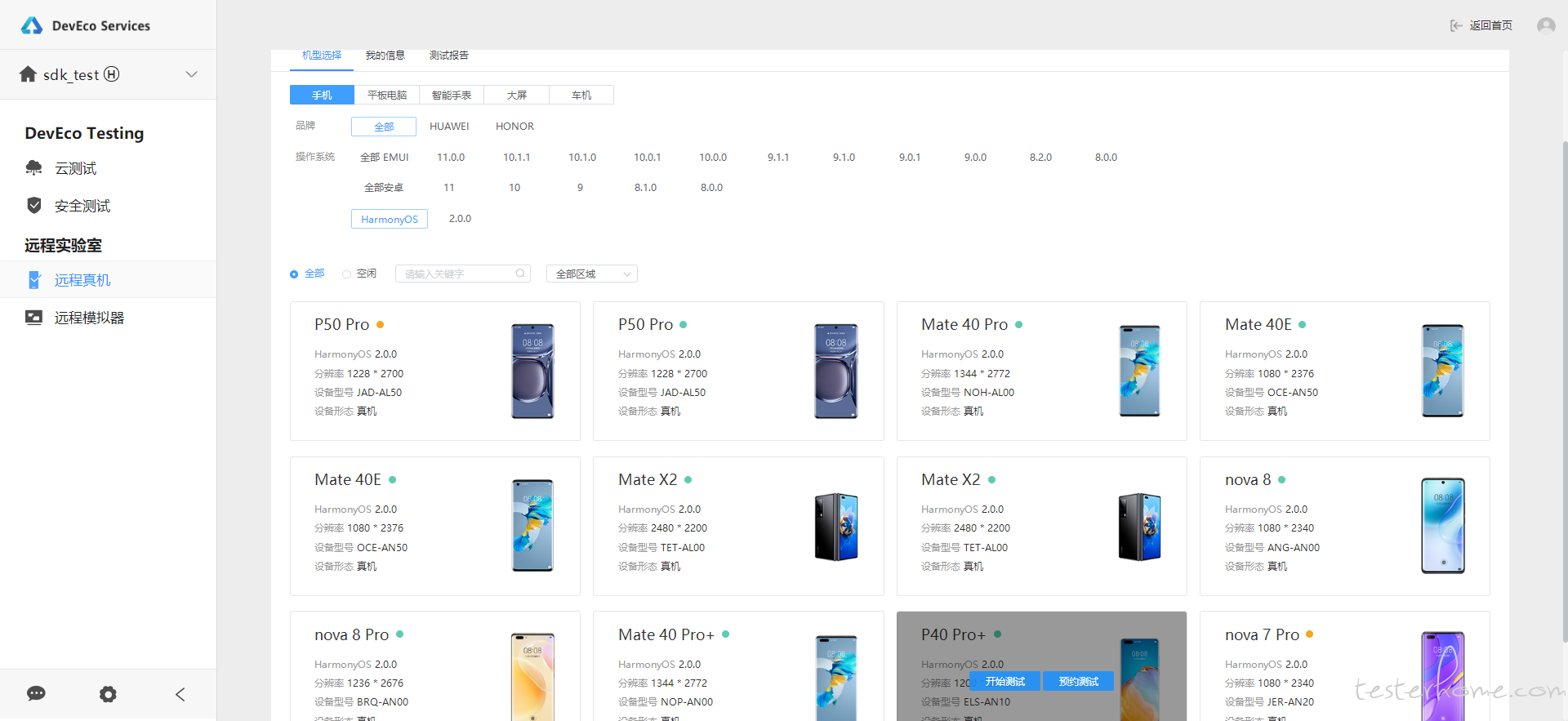Click the cloud testing icon
The width and height of the screenshot is (1568, 721).
pyautogui.click(x=33, y=168)
